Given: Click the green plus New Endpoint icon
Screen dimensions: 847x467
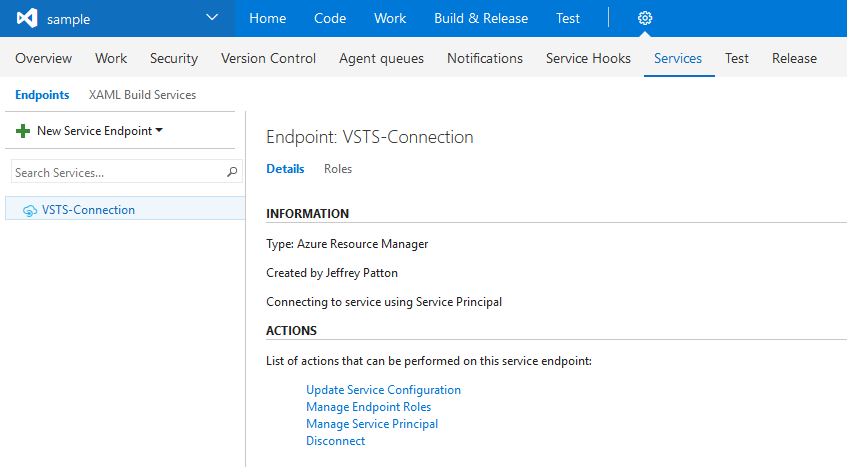Looking at the screenshot, I should click(x=23, y=131).
